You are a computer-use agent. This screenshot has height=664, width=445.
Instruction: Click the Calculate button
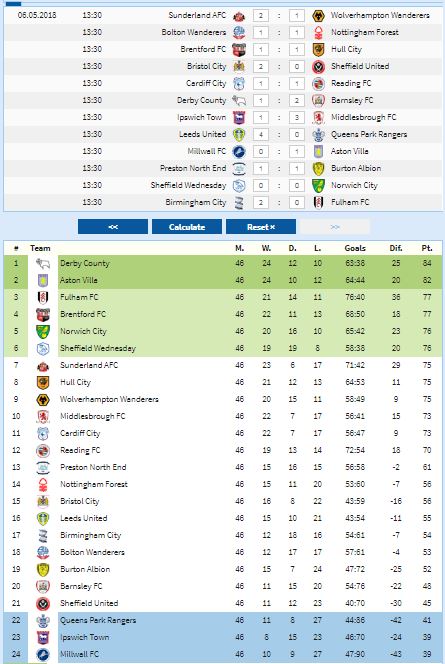187,227
